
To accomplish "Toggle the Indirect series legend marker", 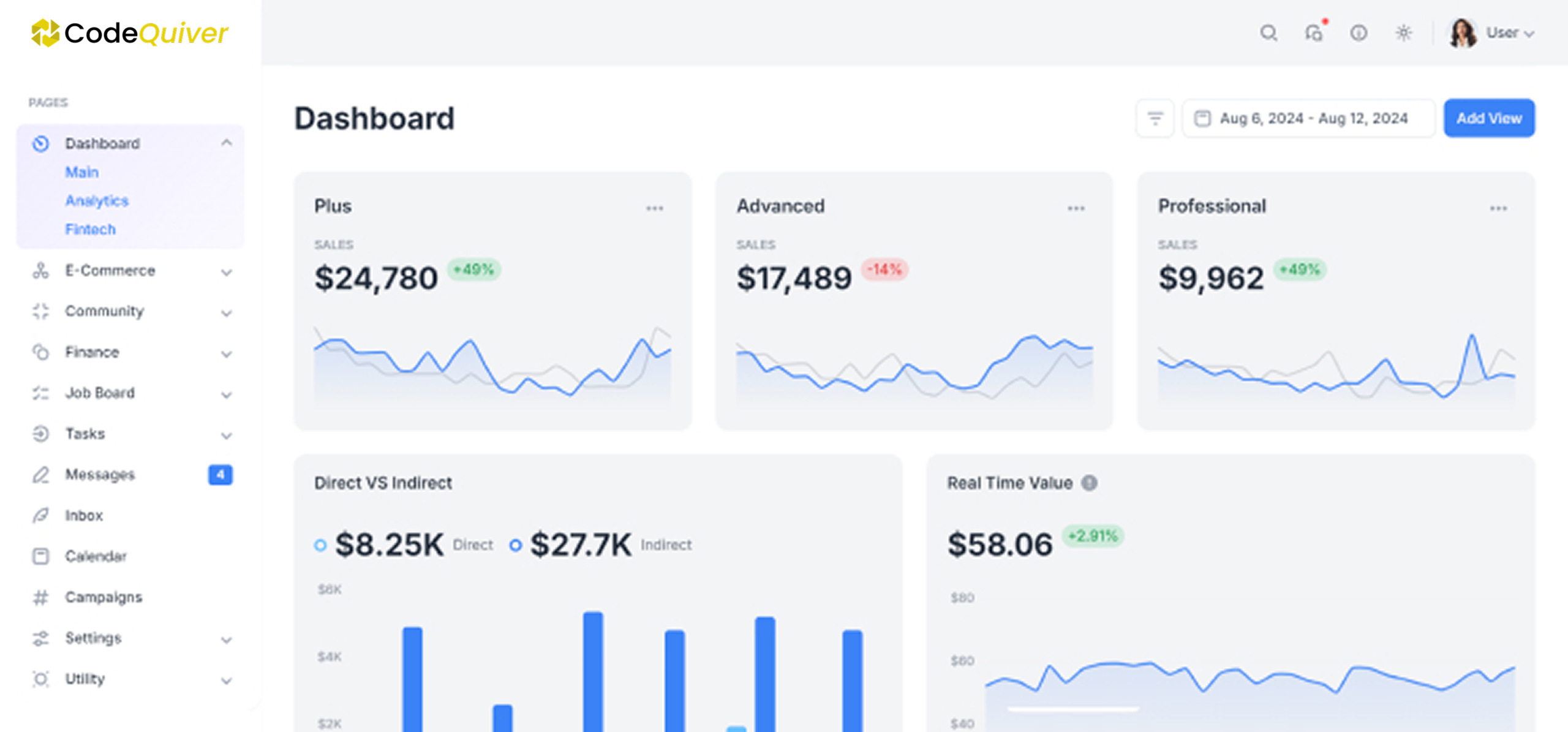I will [x=516, y=545].
